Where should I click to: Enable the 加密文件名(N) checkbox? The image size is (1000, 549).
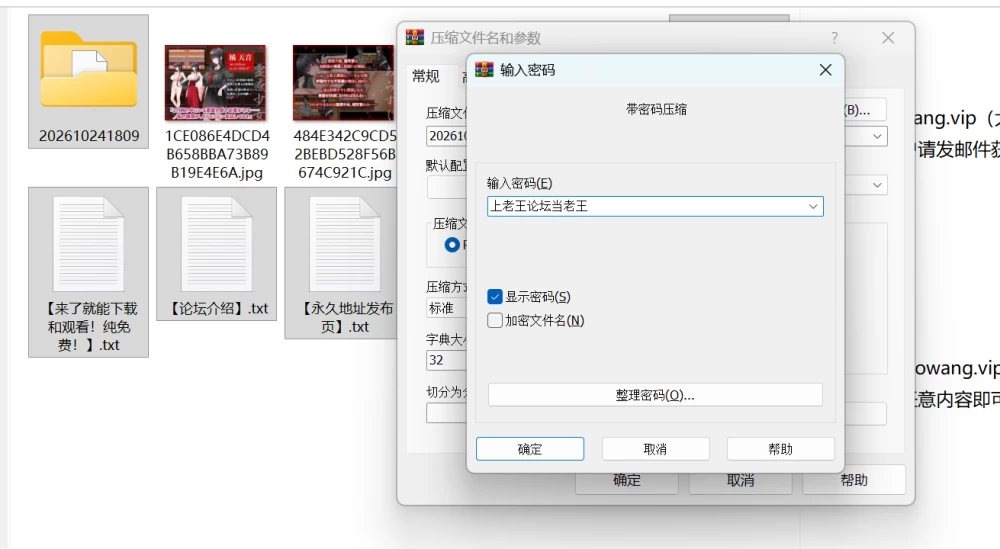click(495, 320)
